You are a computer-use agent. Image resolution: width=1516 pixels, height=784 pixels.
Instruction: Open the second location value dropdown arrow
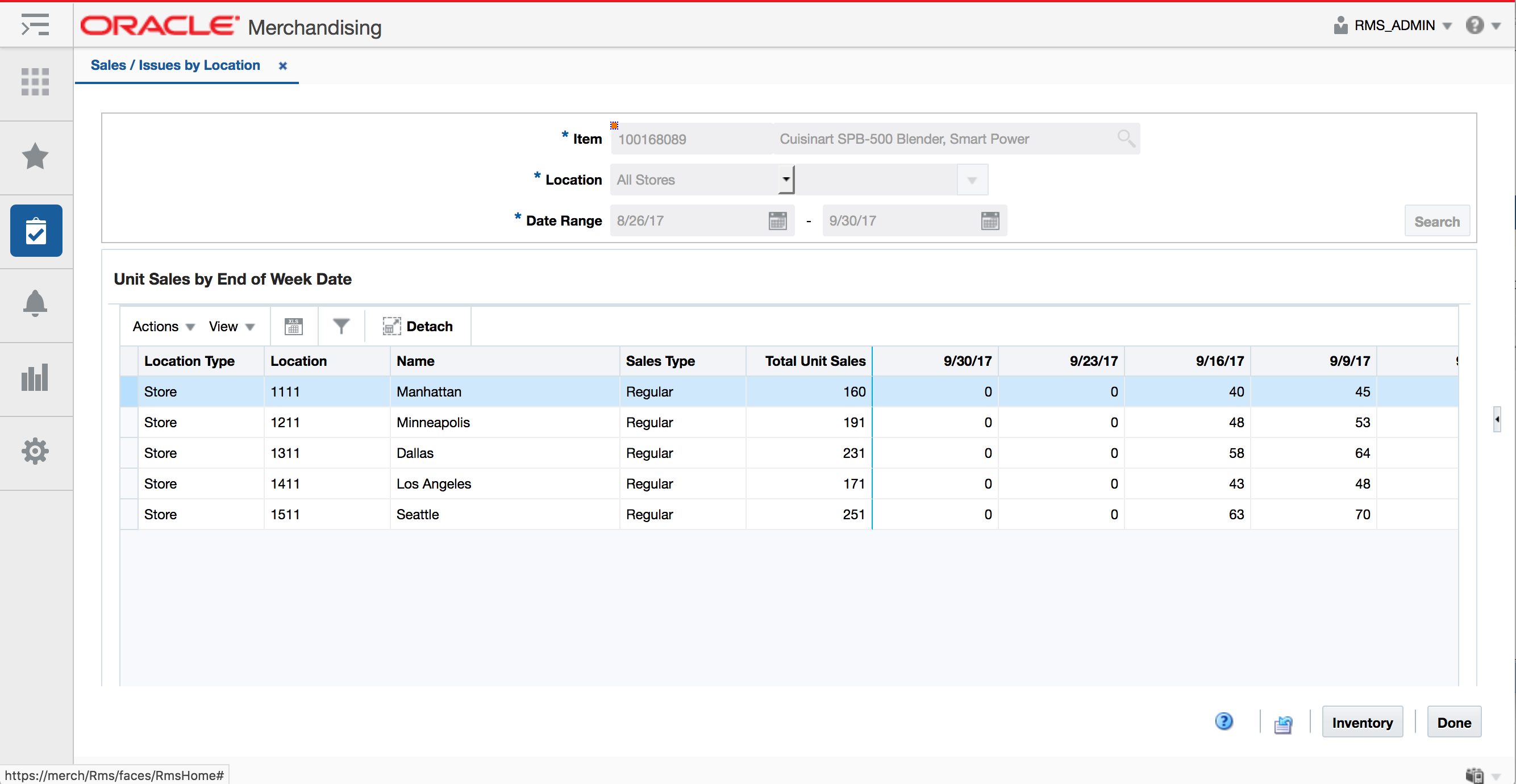coord(971,180)
